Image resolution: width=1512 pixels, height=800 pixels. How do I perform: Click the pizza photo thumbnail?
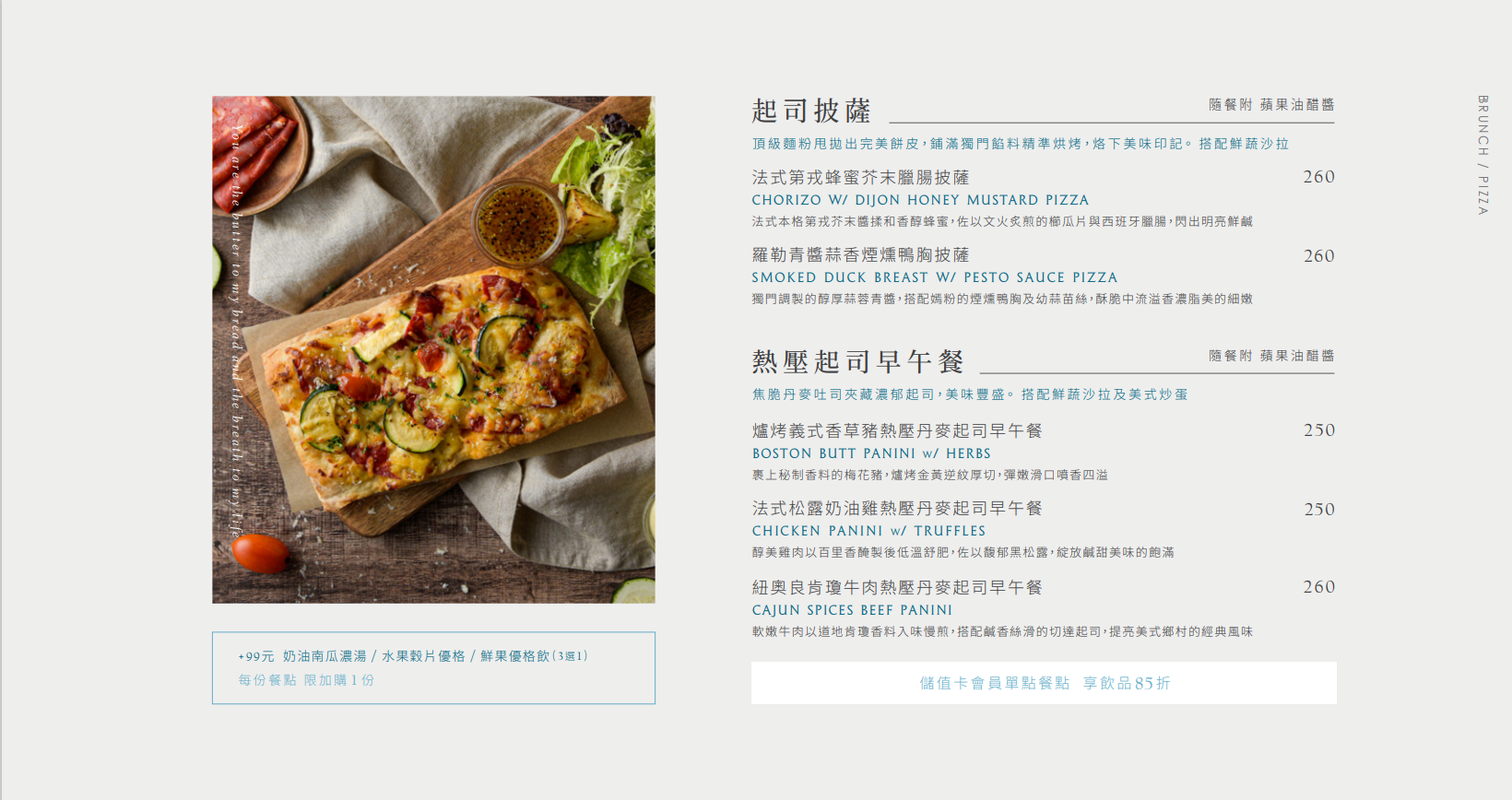433,349
